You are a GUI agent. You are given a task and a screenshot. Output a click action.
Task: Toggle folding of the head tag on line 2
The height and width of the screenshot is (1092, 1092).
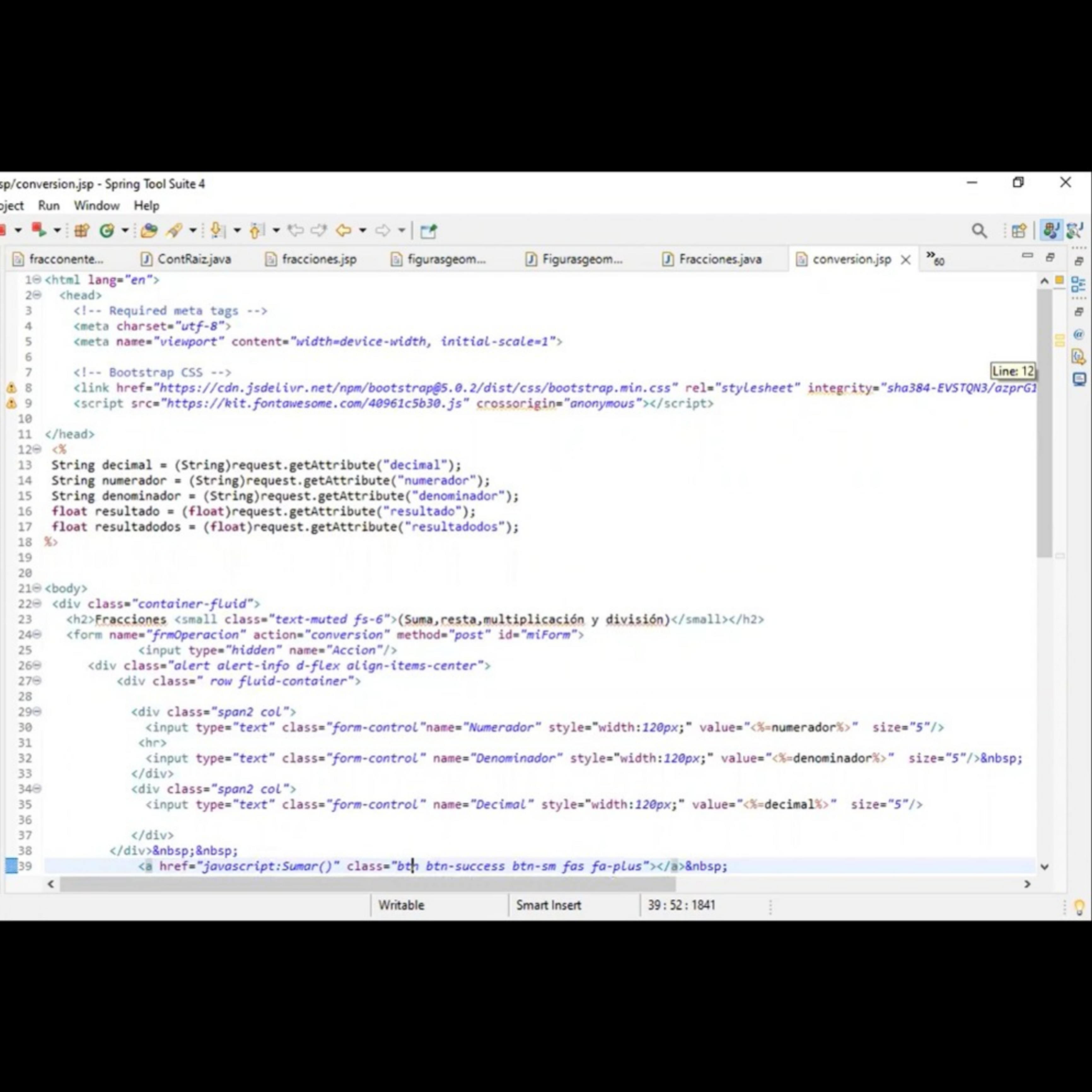pos(37,295)
